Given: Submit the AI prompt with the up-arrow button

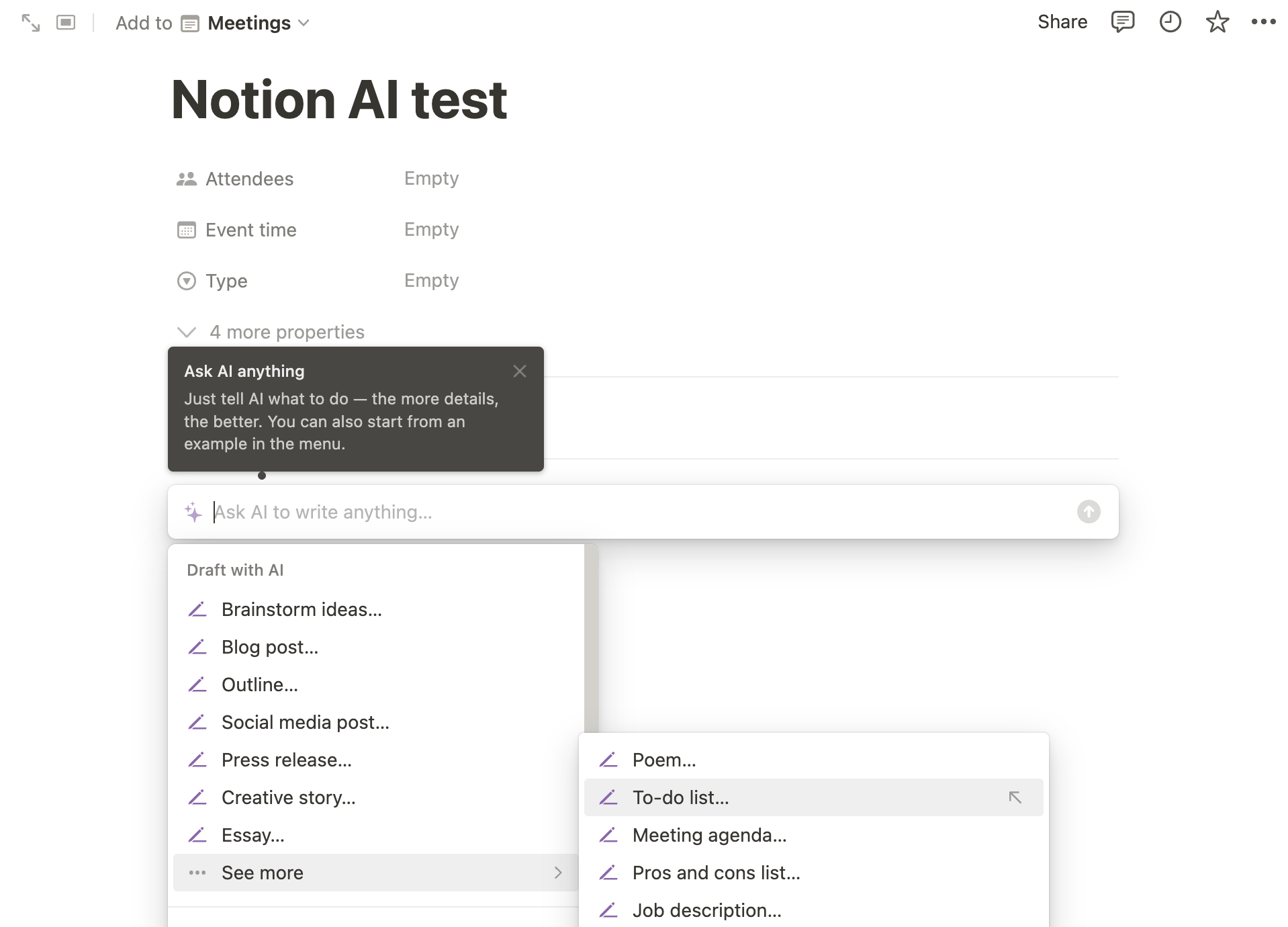Looking at the screenshot, I should tap(1088, 512).
